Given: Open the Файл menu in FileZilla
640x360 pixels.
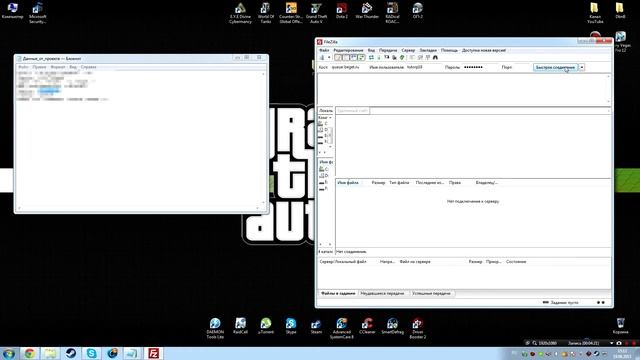Looking at the screenshot, I should coord(324,50).
